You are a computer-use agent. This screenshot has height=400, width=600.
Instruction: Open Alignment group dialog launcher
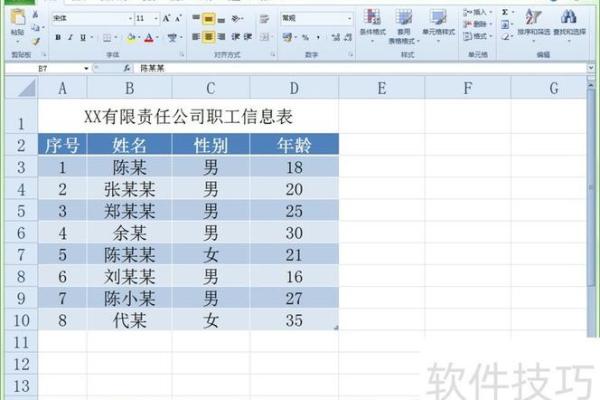(x=273, y=55)
